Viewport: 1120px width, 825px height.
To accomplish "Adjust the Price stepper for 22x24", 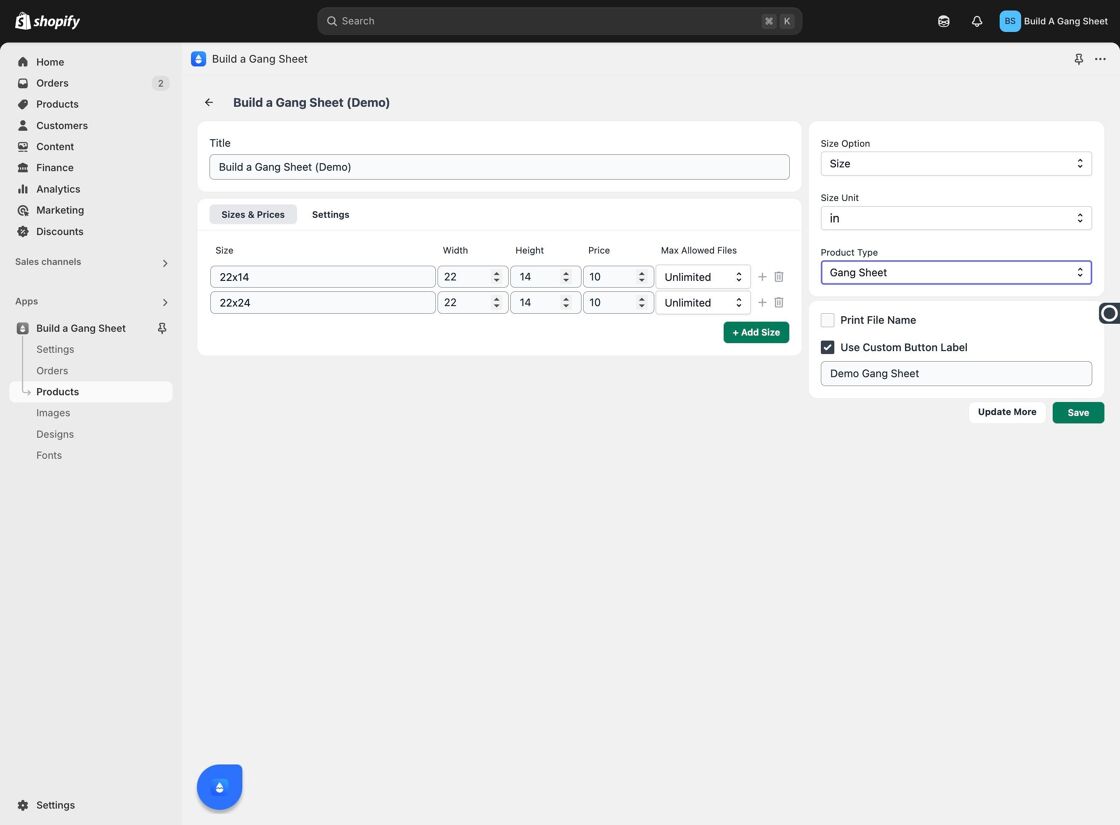I will pos(641,302).
